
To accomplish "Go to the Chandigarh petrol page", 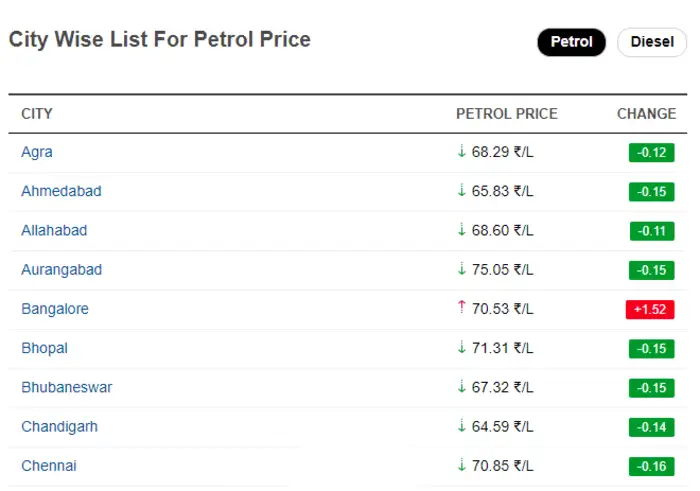I will 59,427.
